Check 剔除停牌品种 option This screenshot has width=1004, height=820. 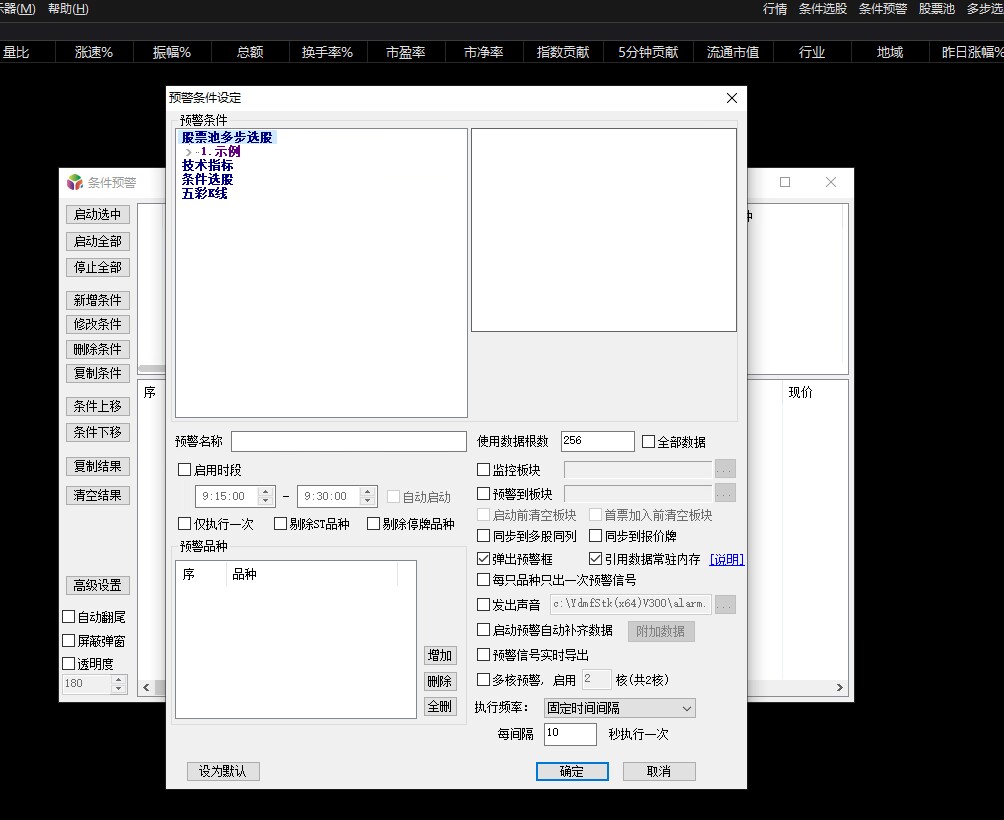(x=373, y=524)
